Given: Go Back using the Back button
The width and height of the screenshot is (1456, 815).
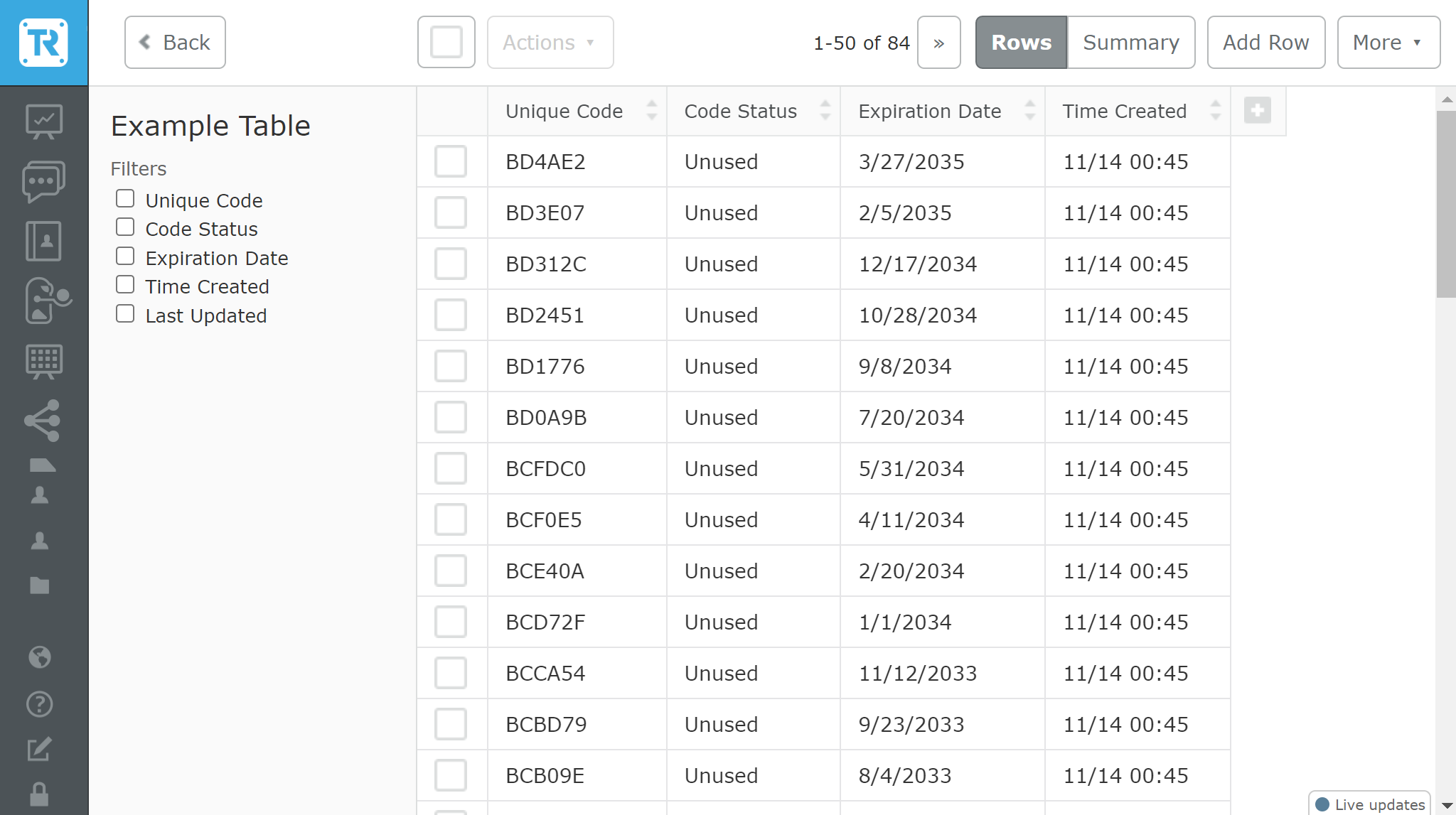Looking at the screenshot, I should tap(175, 43).
